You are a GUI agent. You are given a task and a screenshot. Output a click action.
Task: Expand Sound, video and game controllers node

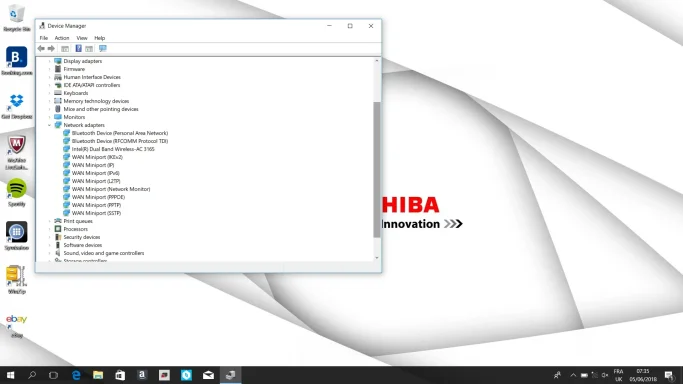[x=50, y=253]
